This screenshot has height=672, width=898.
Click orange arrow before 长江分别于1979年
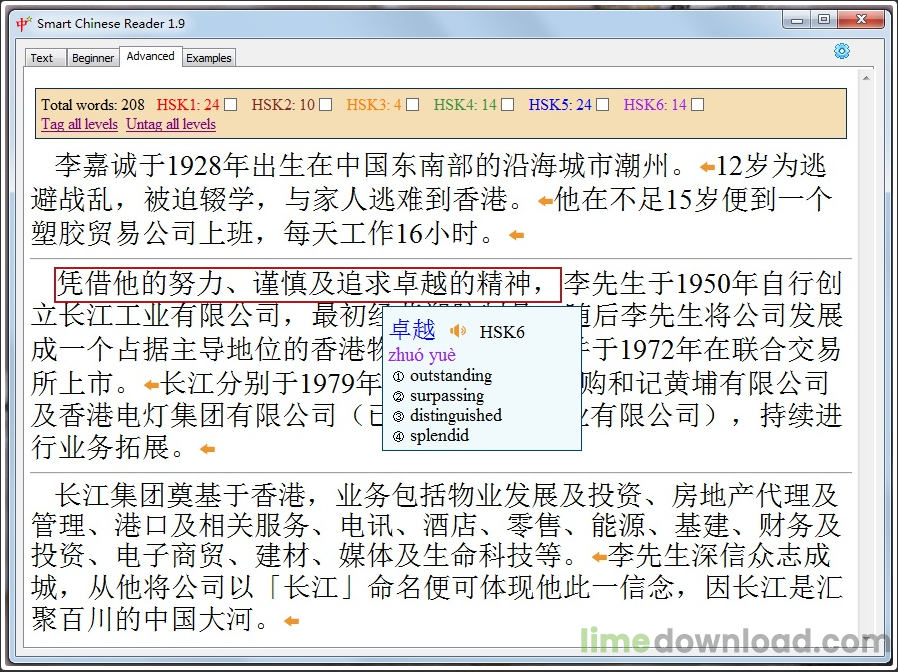[x=151, y=385]
